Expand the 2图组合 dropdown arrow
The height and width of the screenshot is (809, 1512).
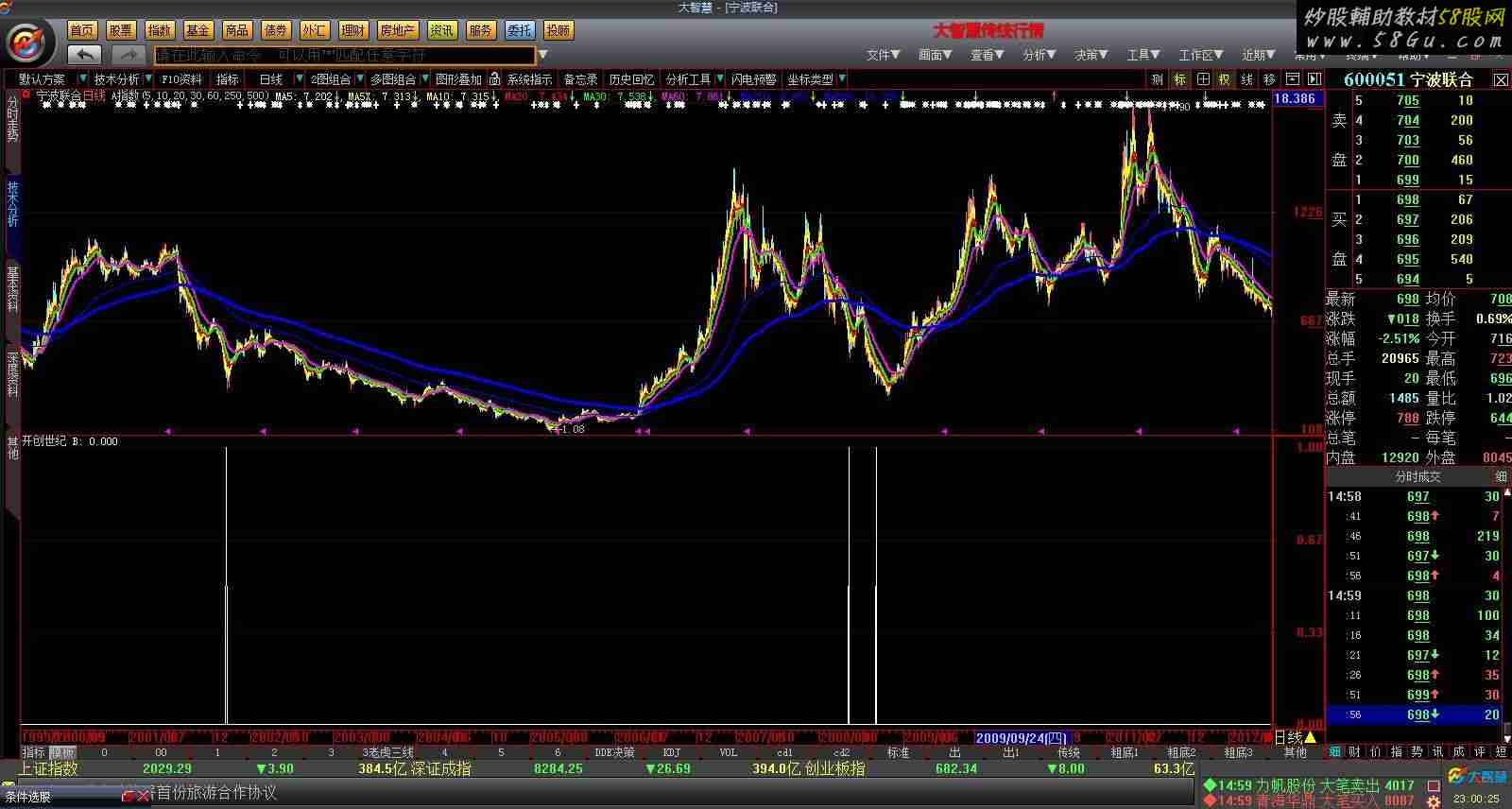(359, 79)
